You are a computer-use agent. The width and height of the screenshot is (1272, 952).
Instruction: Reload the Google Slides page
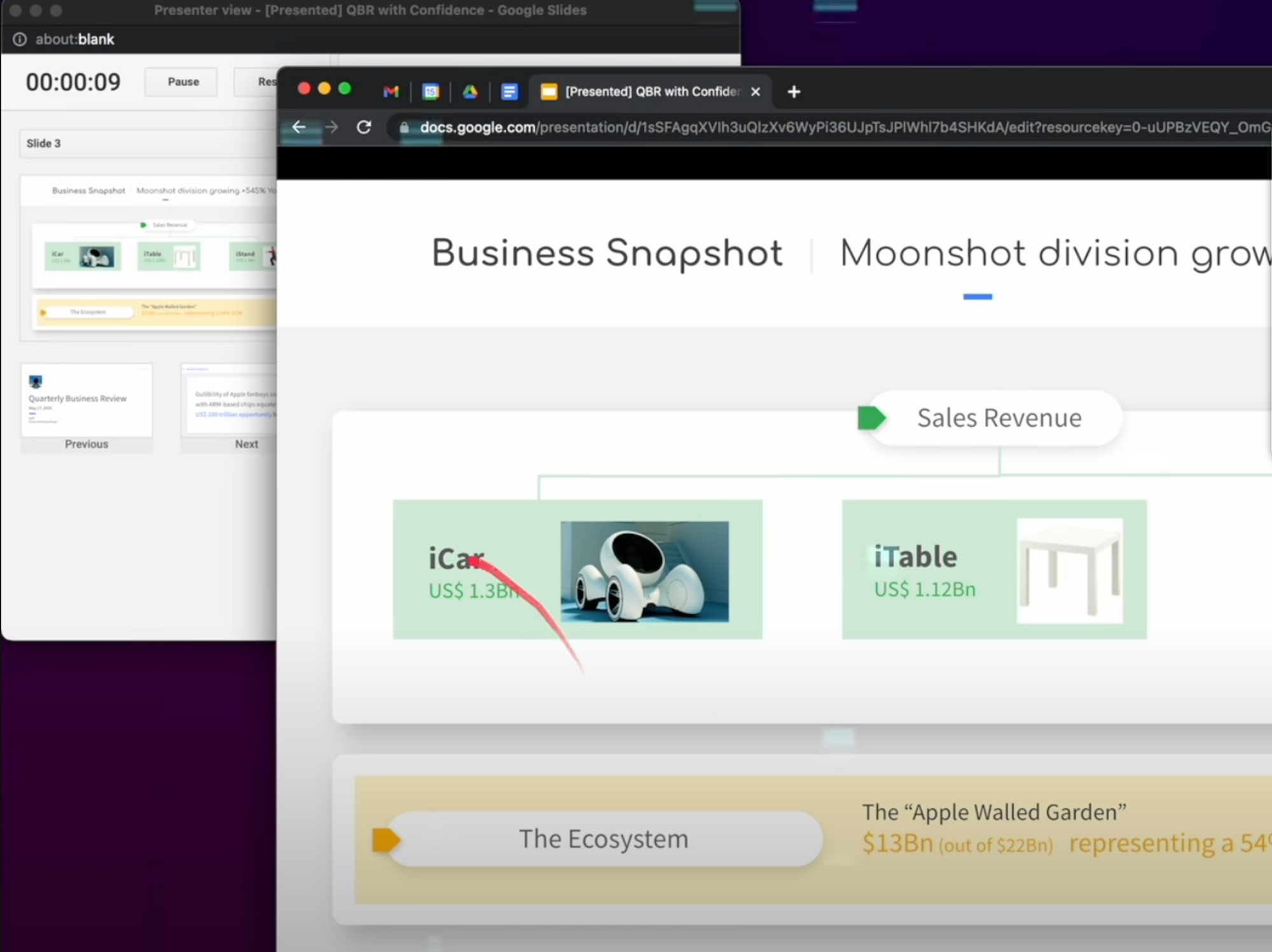coord(364,127)
